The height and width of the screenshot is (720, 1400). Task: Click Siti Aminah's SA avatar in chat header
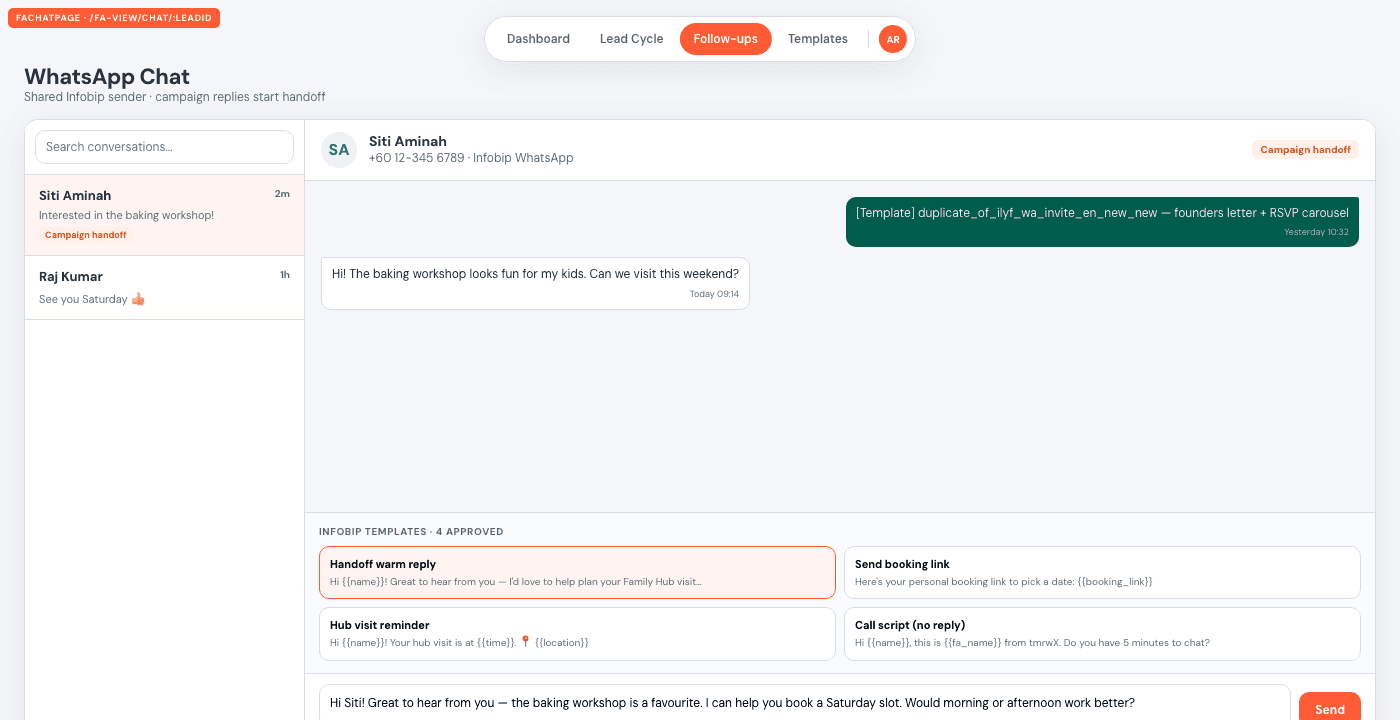(x=339, y=150)
